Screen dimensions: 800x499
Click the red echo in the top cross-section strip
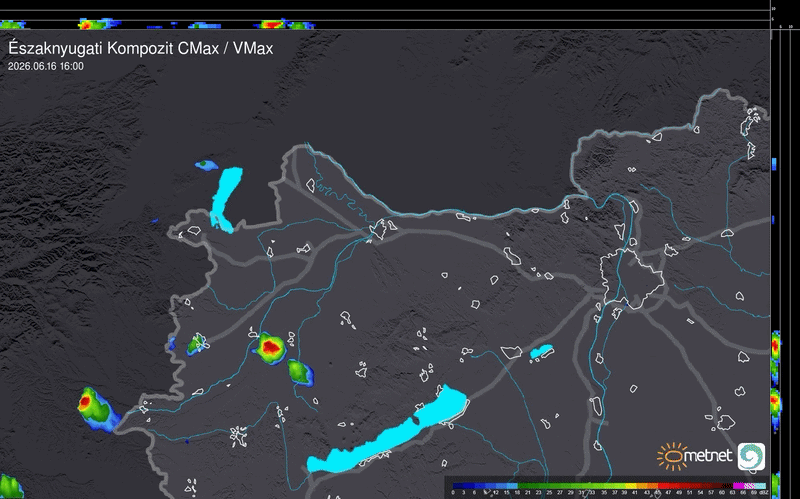(272, 24)
